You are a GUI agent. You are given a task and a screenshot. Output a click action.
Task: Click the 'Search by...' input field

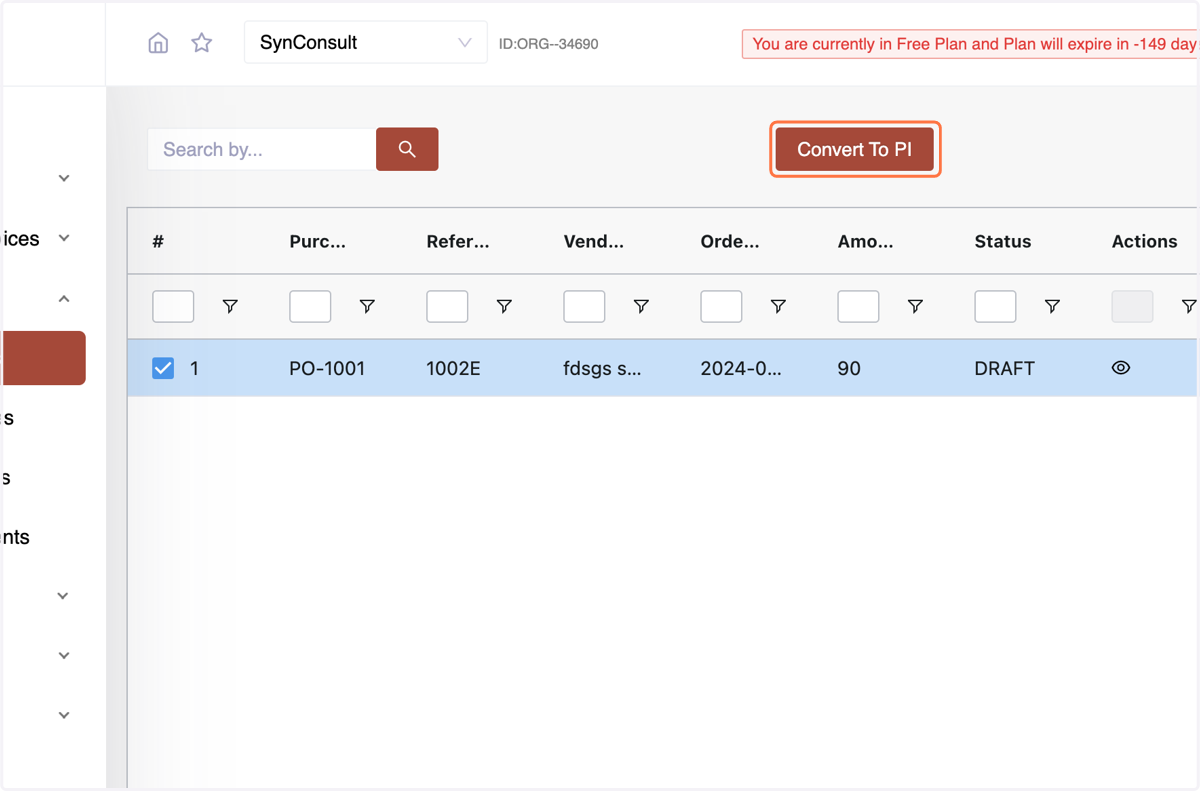coord(262,149)
